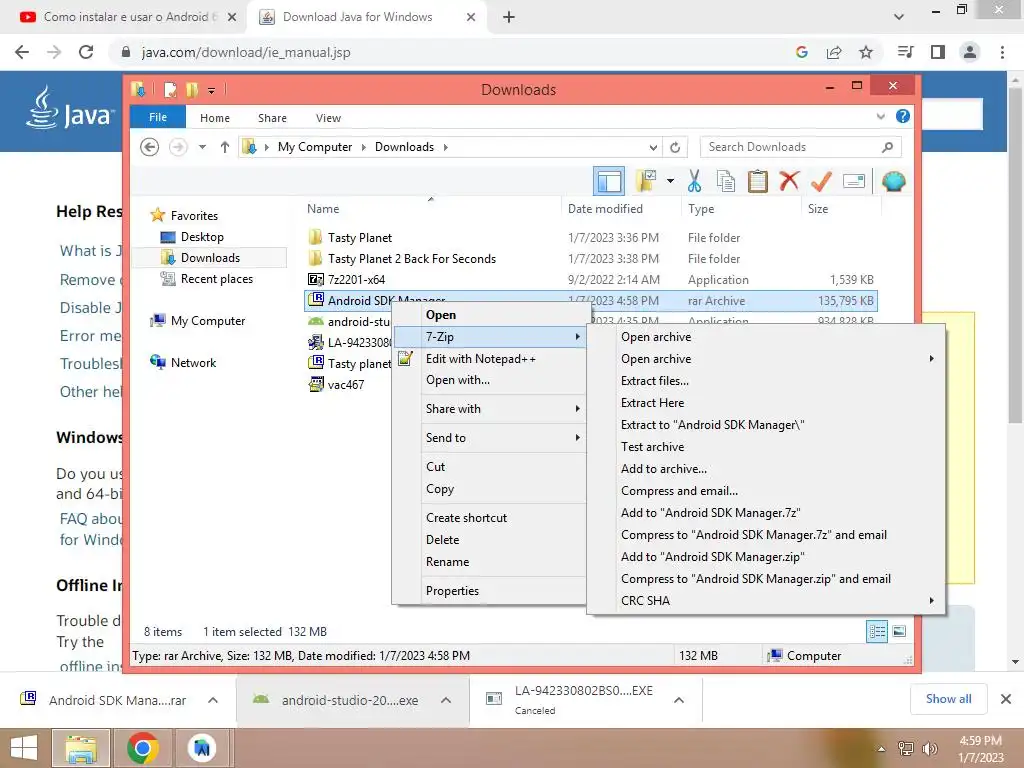1024x768 pixels.
Task: Select the 7z2201-x64 application file
Action: pyautogui.click(x=356, y=280)
